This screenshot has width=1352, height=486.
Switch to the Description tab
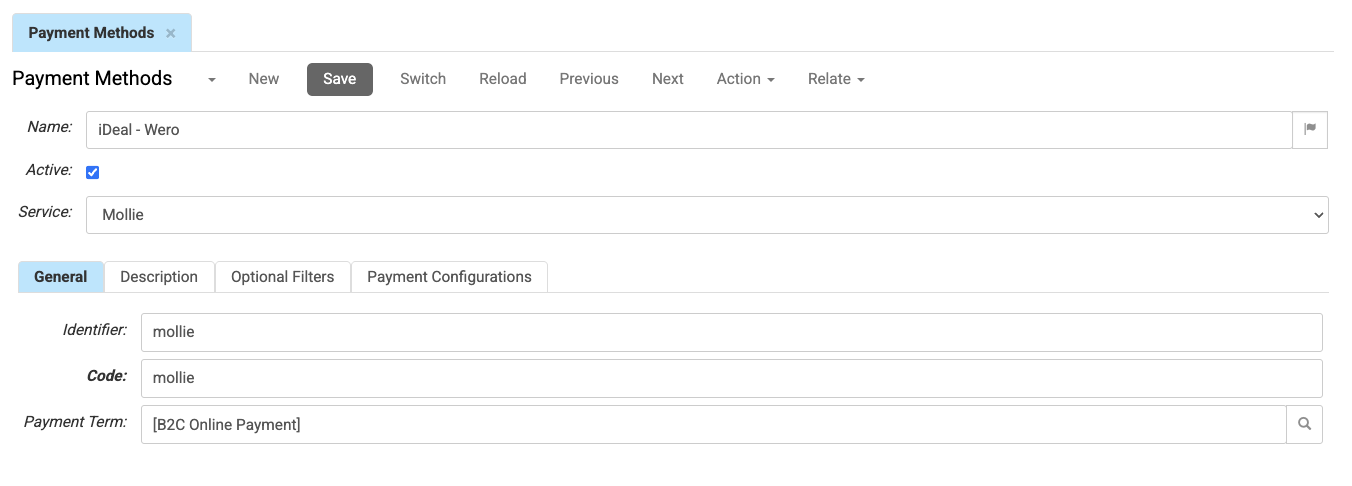pyautogui.click(x=159, y=277)
